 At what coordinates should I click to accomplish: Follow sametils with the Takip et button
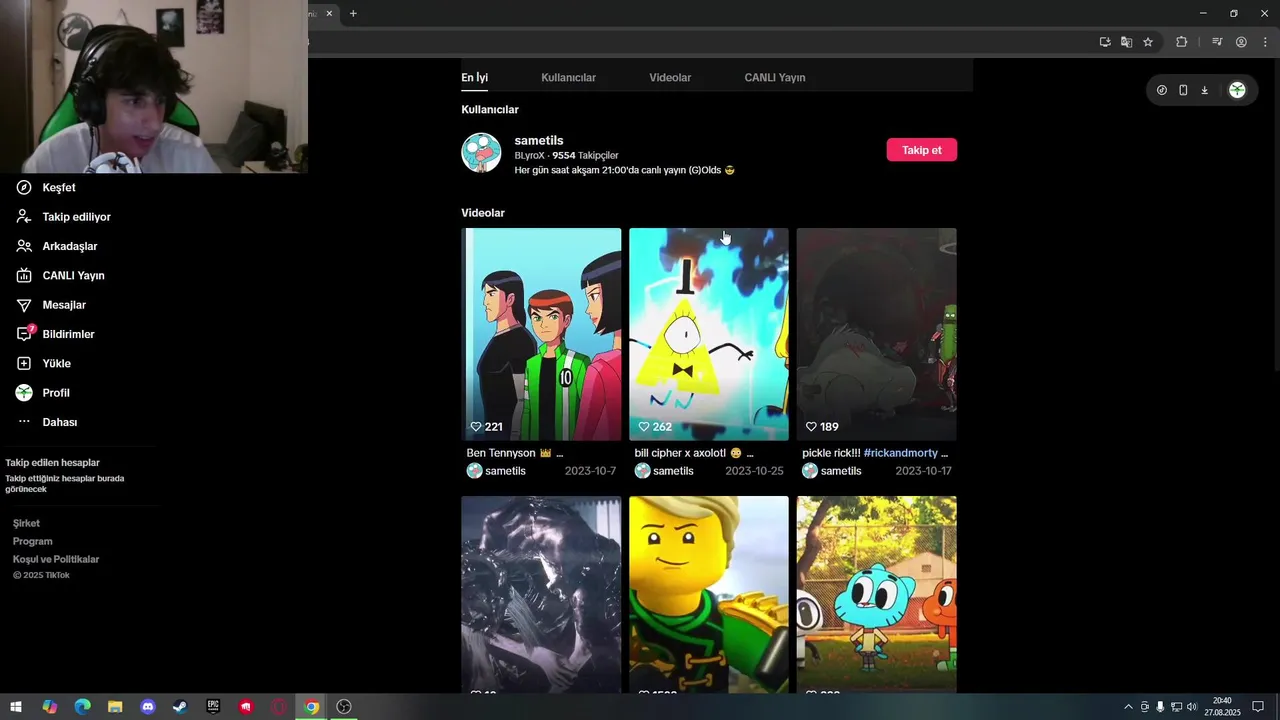(921, 150)
